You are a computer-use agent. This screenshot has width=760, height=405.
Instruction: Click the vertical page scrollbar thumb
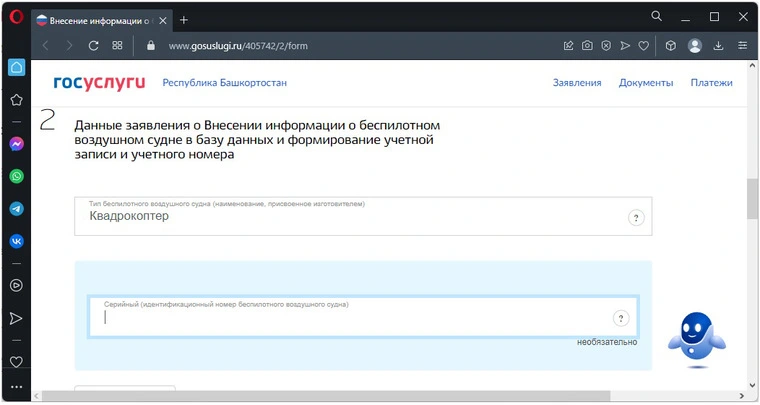tap(752, 198)
